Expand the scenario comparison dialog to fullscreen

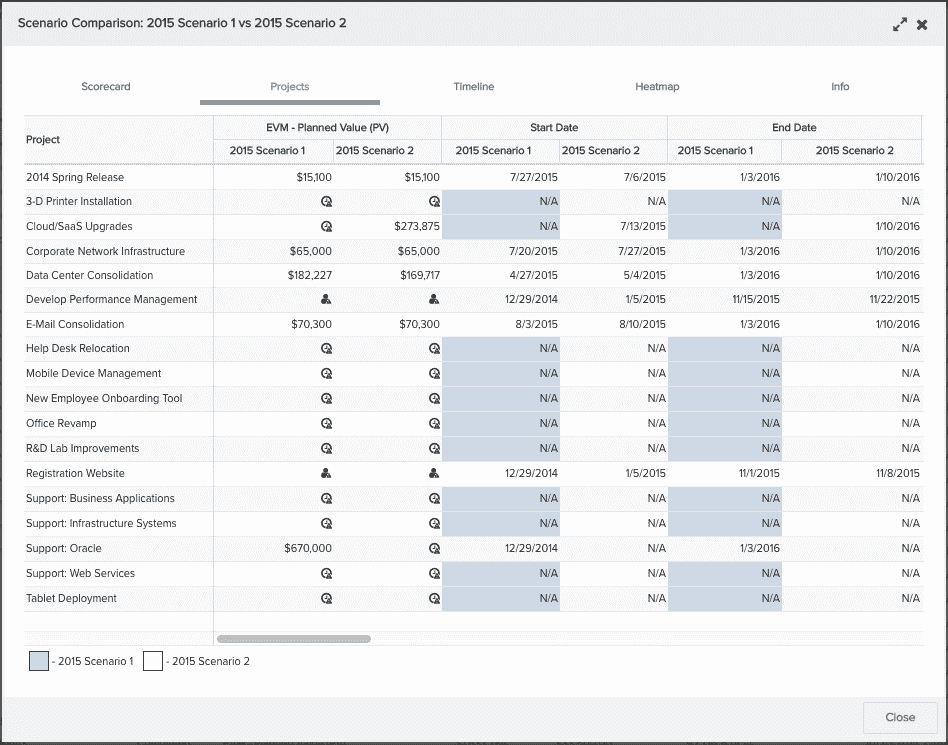pos(900,25)
